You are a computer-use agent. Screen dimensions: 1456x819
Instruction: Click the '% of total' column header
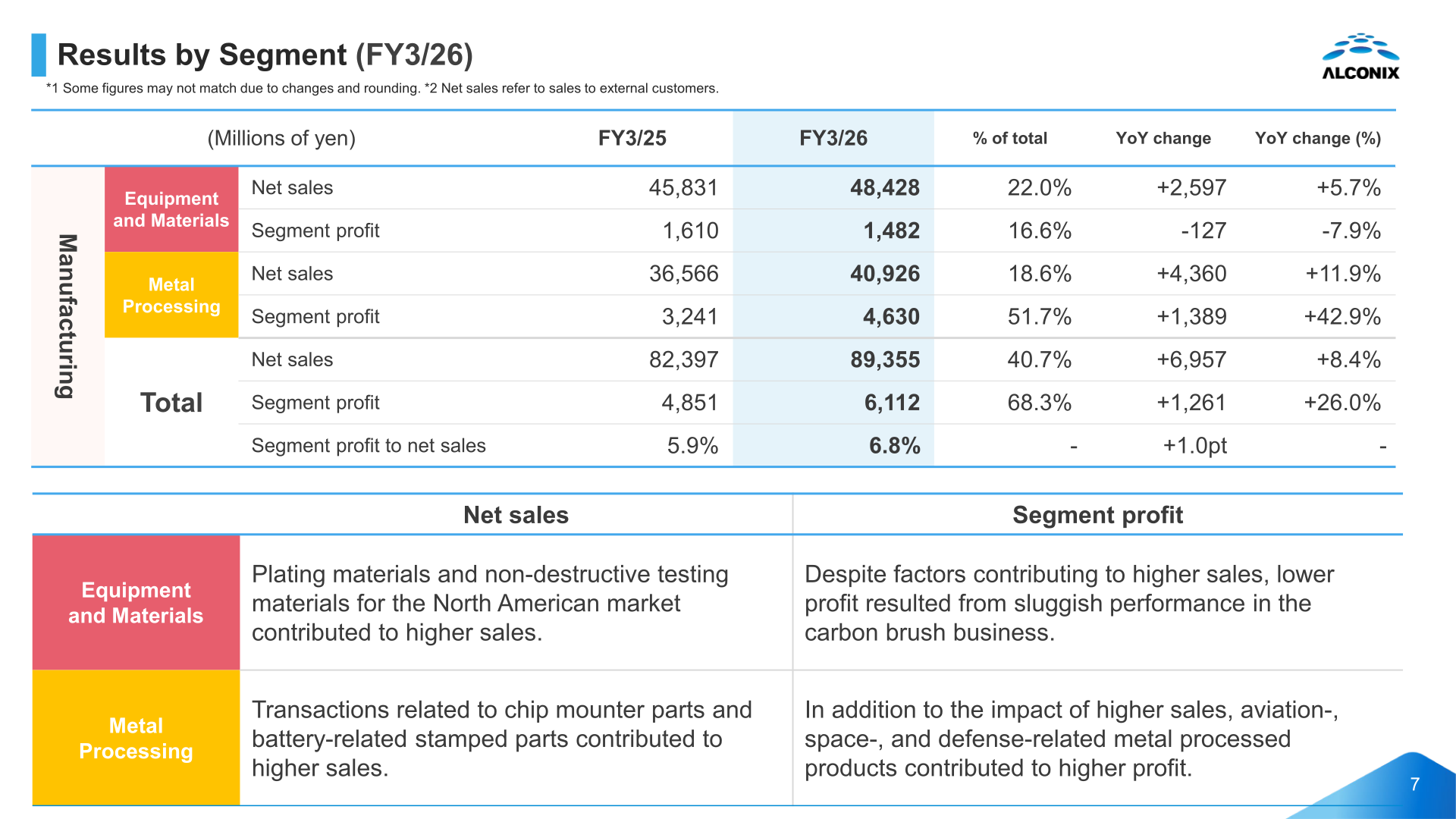1009,138
